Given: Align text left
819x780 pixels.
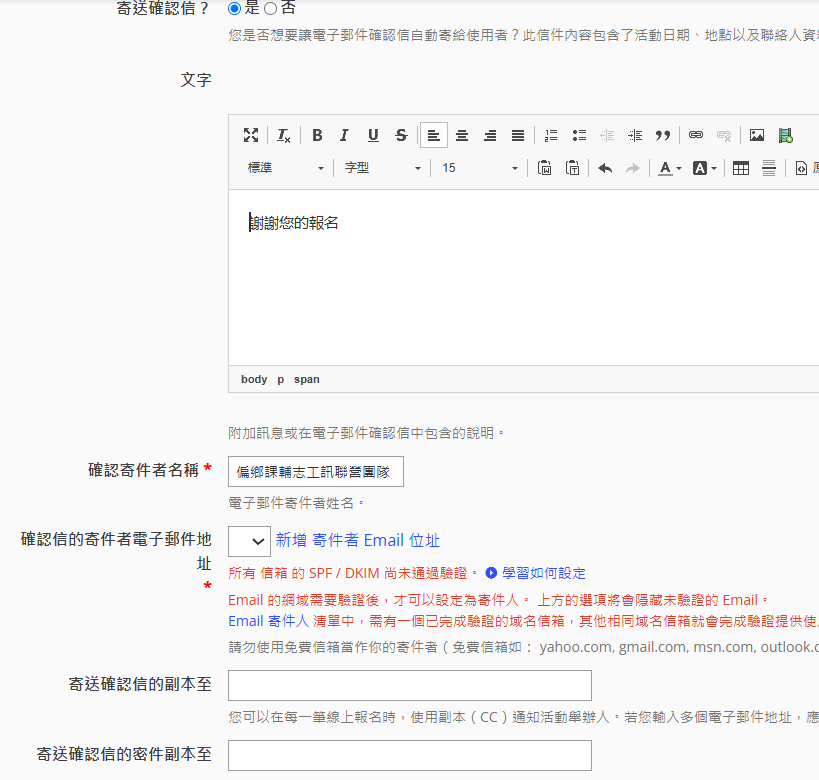Looking at the screenshot, I should tap(434, 135).
